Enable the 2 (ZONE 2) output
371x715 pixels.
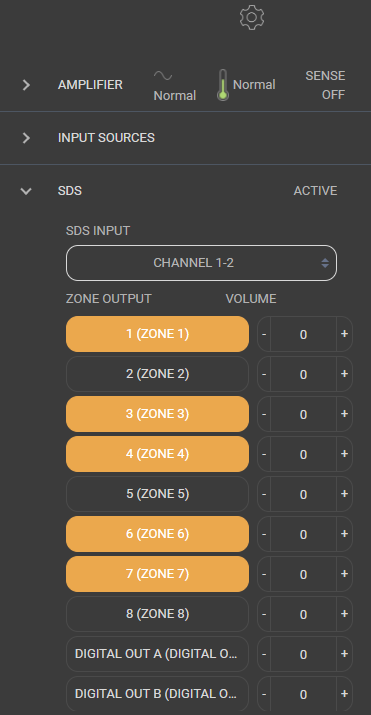157,374
